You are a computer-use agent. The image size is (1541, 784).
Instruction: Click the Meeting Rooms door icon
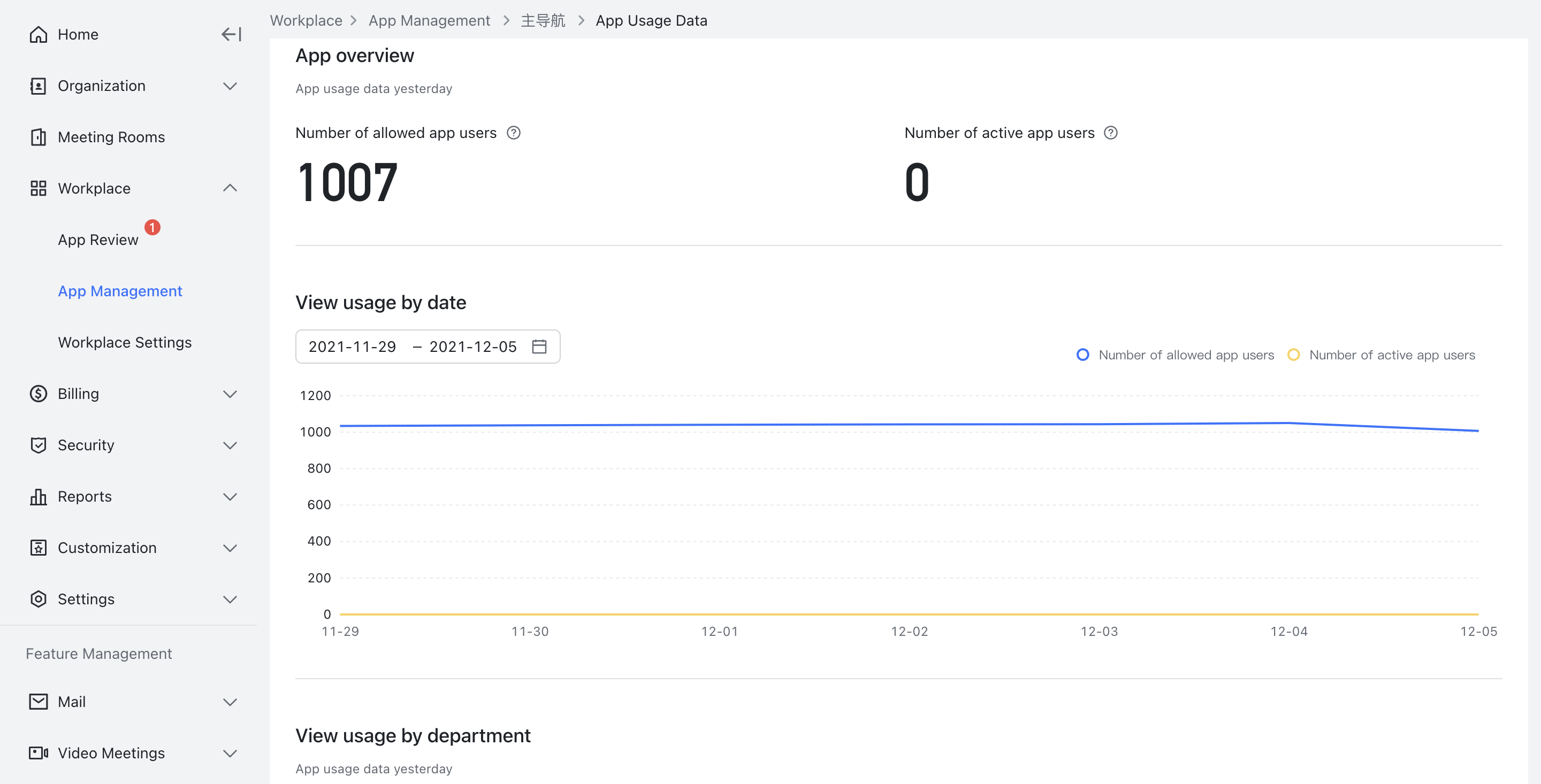[x=39, y=137]
